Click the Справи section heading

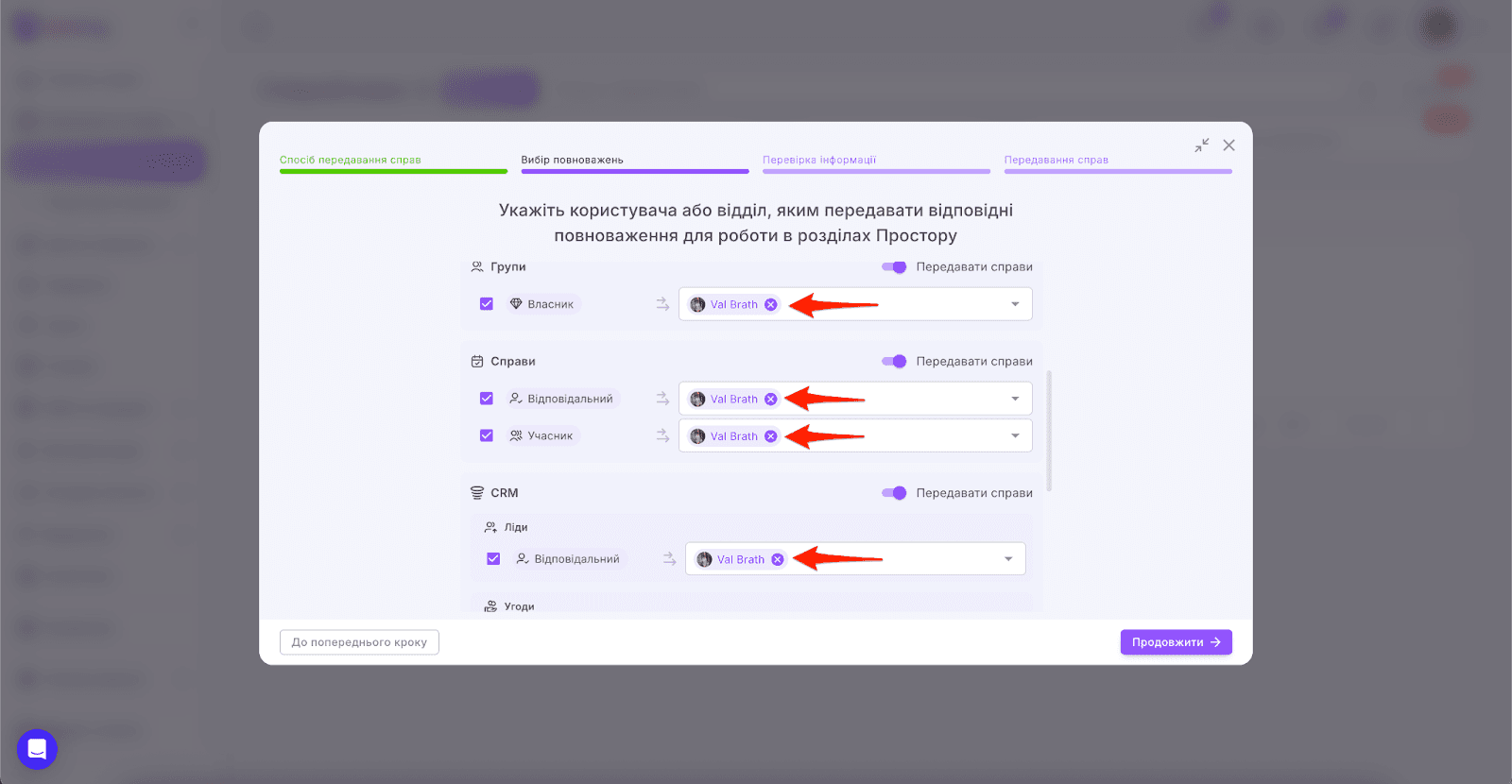tap(513, 362)
